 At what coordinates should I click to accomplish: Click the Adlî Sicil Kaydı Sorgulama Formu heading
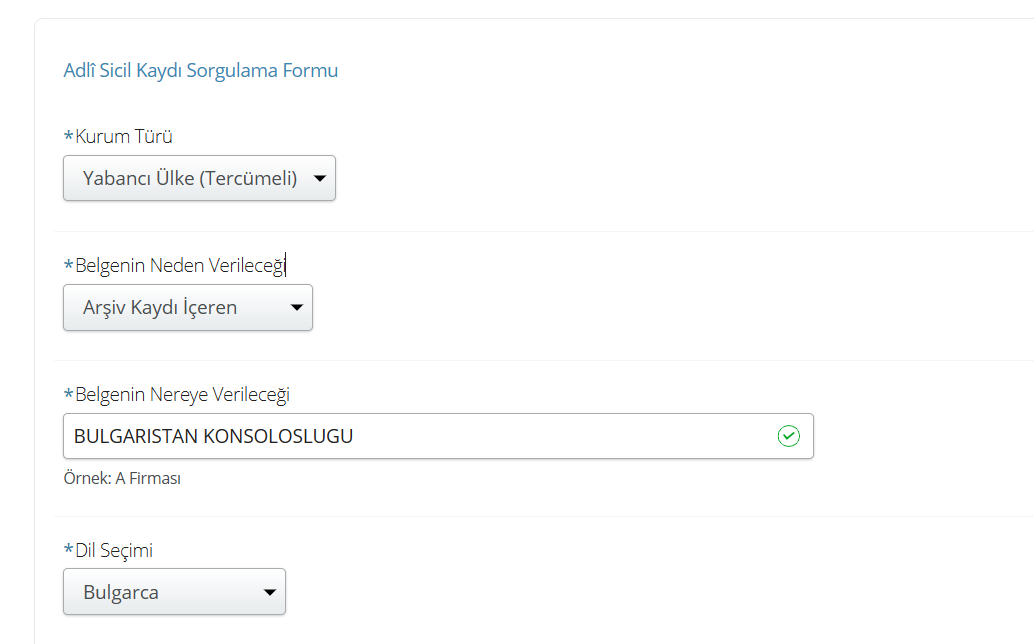coord(200,71)
